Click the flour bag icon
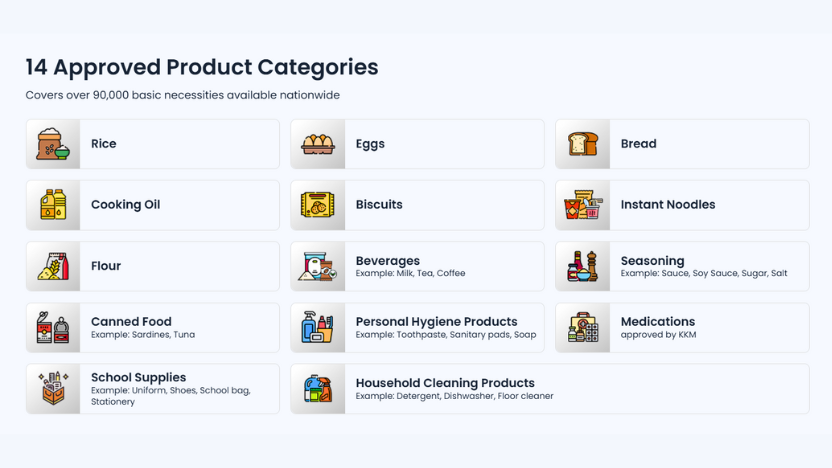832x468 pixels. click(x=53, y=266)
